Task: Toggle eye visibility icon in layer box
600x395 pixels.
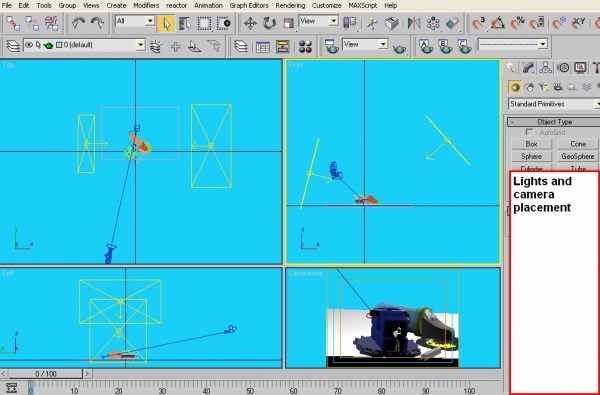Action: coord(29,45)
